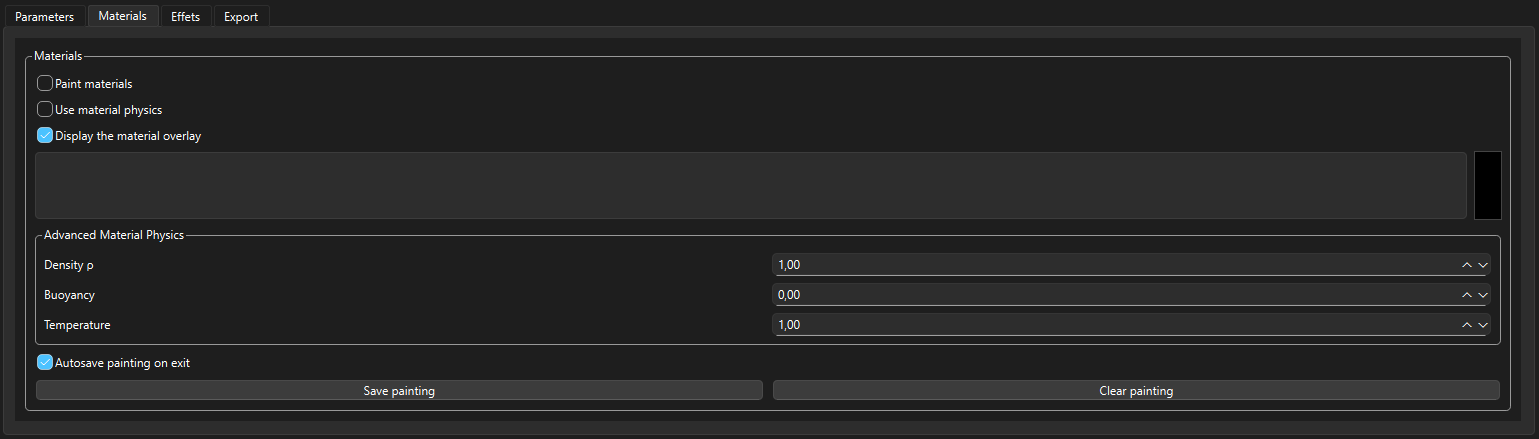
Task: Disable Display the material overlay
Action: tap(45, 136)
